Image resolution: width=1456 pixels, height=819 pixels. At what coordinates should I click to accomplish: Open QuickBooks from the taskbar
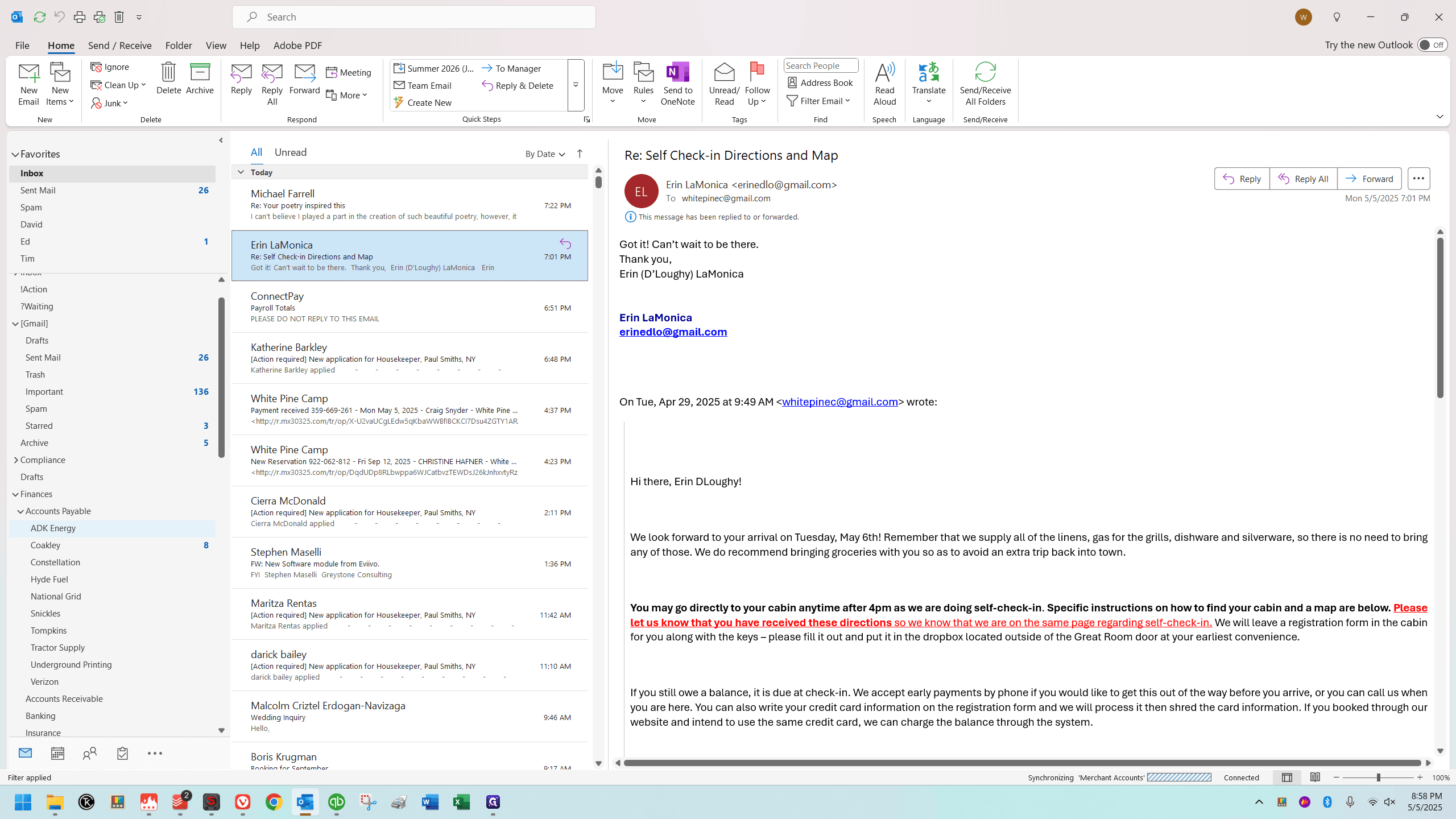pos(336,802)
